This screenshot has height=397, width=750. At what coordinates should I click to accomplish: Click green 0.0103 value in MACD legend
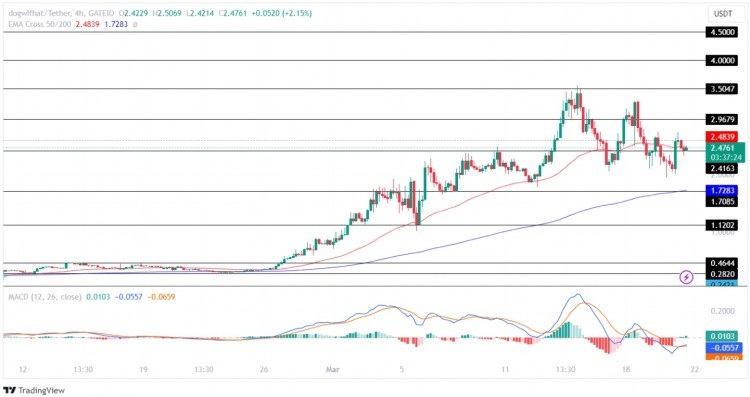coord(98,297)
